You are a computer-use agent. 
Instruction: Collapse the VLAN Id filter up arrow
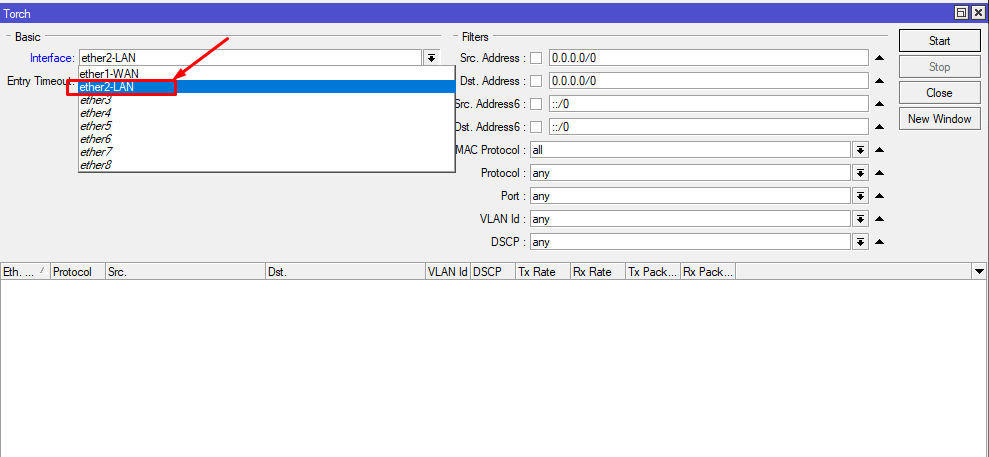coord(880,219)
